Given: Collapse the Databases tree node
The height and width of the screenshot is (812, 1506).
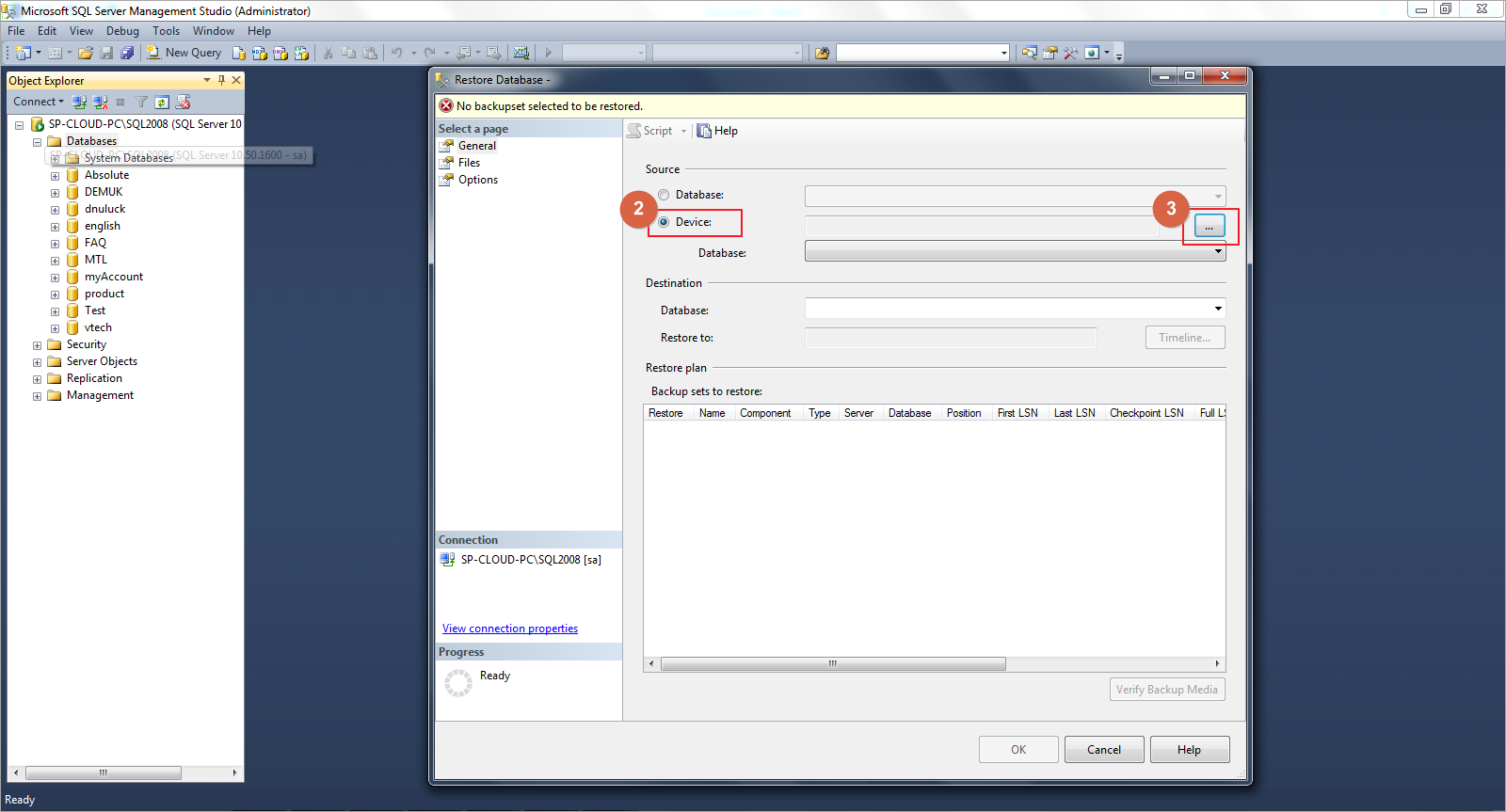Looking at the screenshot, I should tap(38, 142).
